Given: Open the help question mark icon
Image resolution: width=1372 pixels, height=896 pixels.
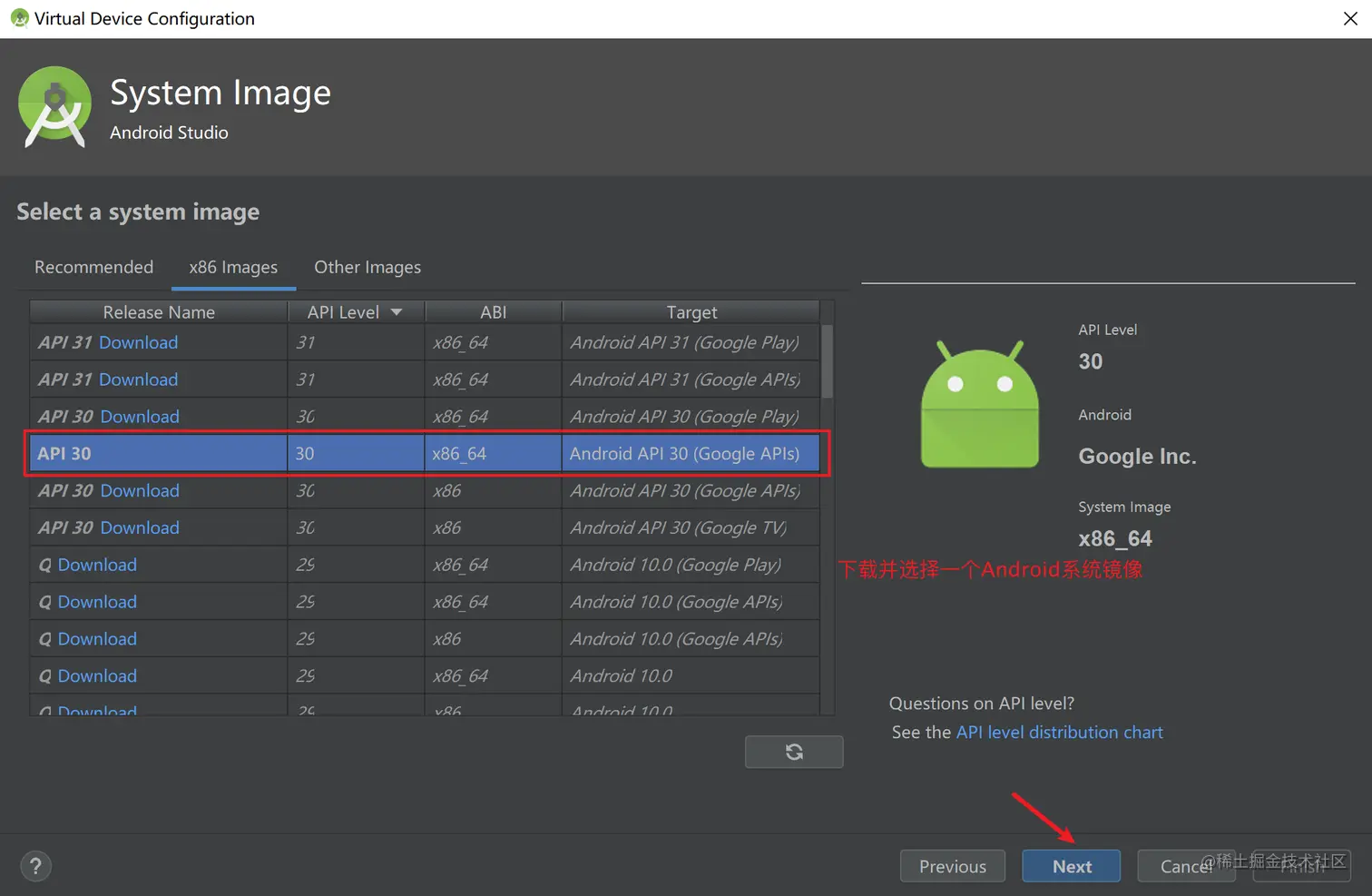Looking at the screenshot, I should [x=35, y=866].
